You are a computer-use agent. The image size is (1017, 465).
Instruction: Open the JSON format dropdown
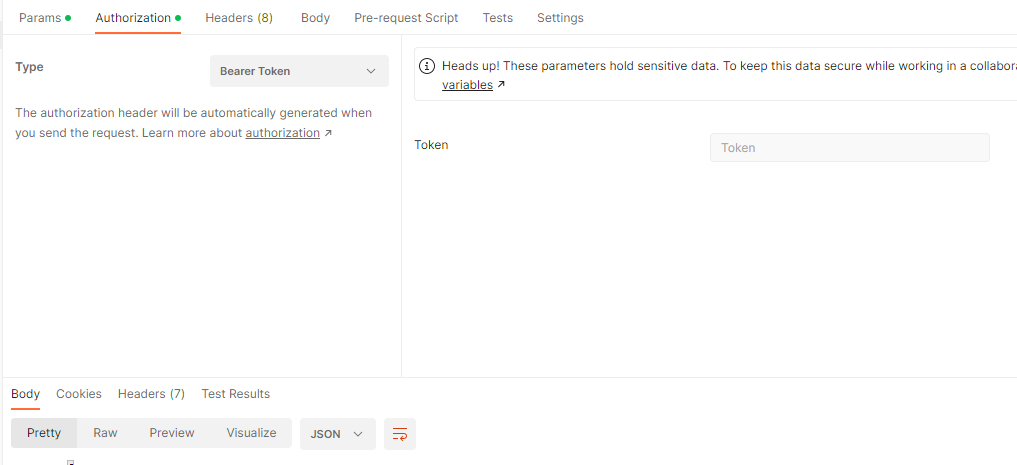coord(338,434)
